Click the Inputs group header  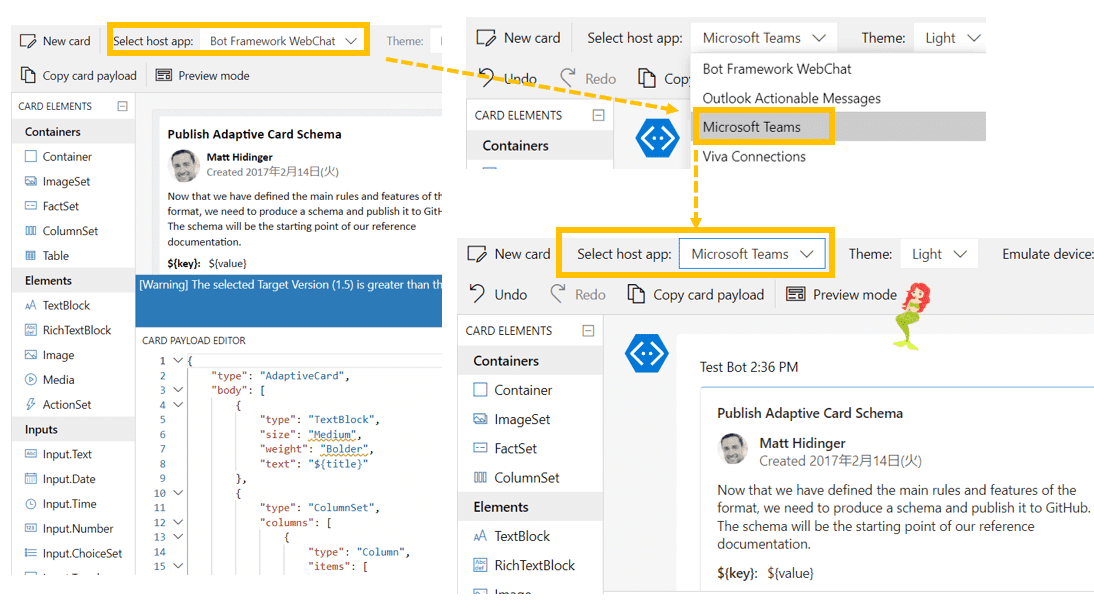(73, 429)
